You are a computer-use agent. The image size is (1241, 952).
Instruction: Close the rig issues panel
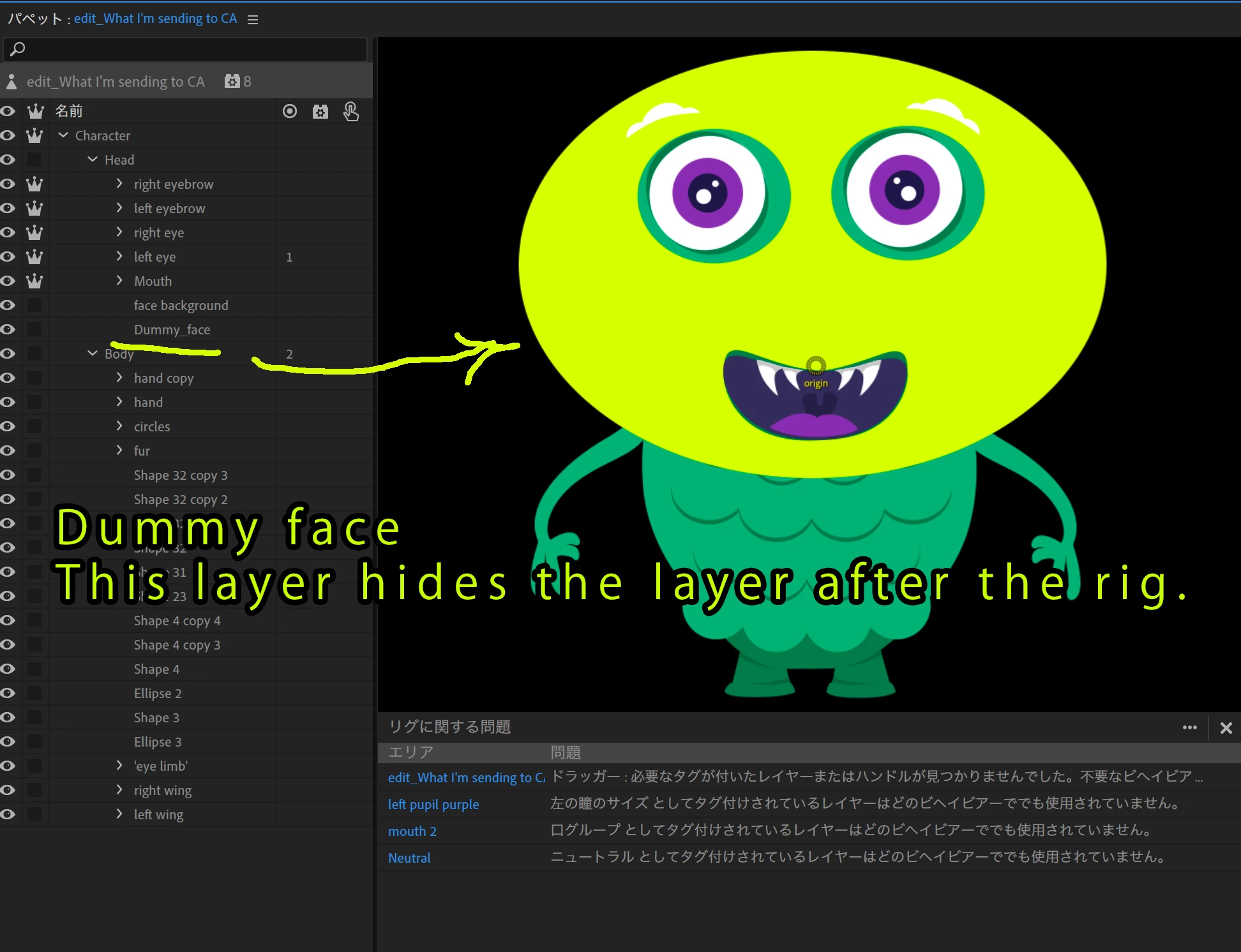tap(1226, 727)
